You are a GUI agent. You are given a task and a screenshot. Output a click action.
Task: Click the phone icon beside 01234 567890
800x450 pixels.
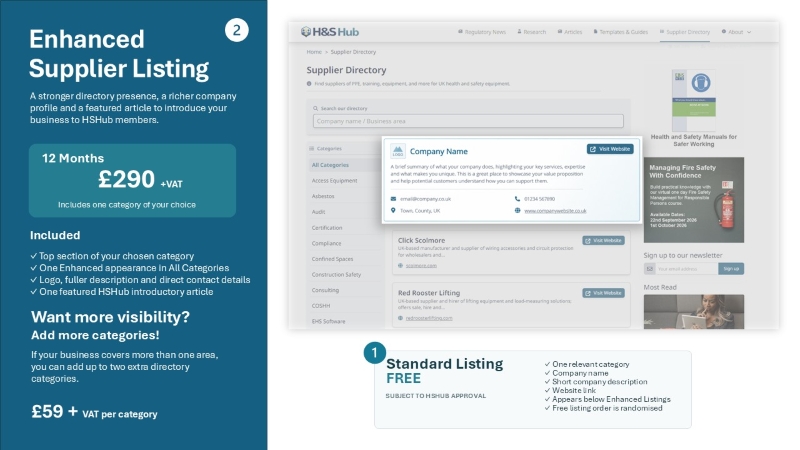pos(517,199)
